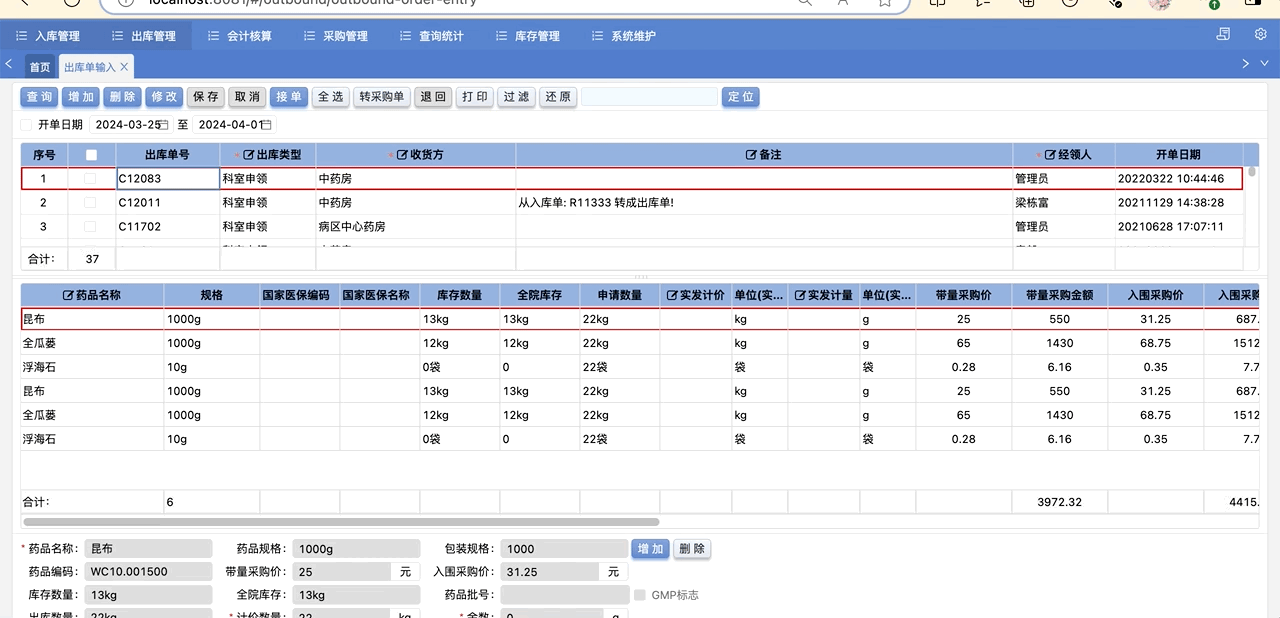Click the edit icon on 出库类型 header

pyautogui.click(x=249, y=155)
